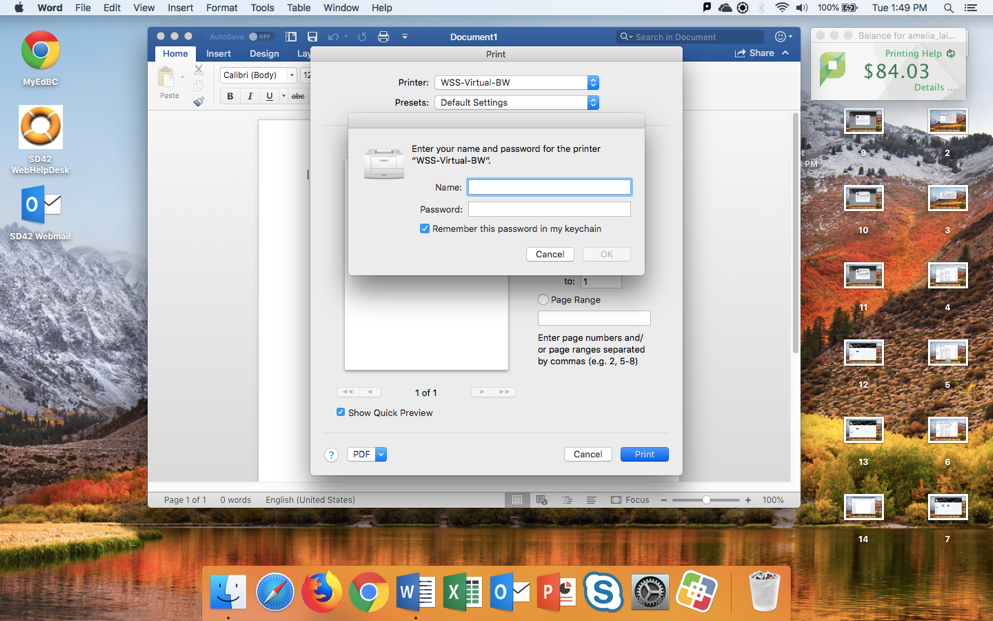Toggle the Show Quick Preview checkbox
This screenshot has width=993, height=621.
pos(341,412)
